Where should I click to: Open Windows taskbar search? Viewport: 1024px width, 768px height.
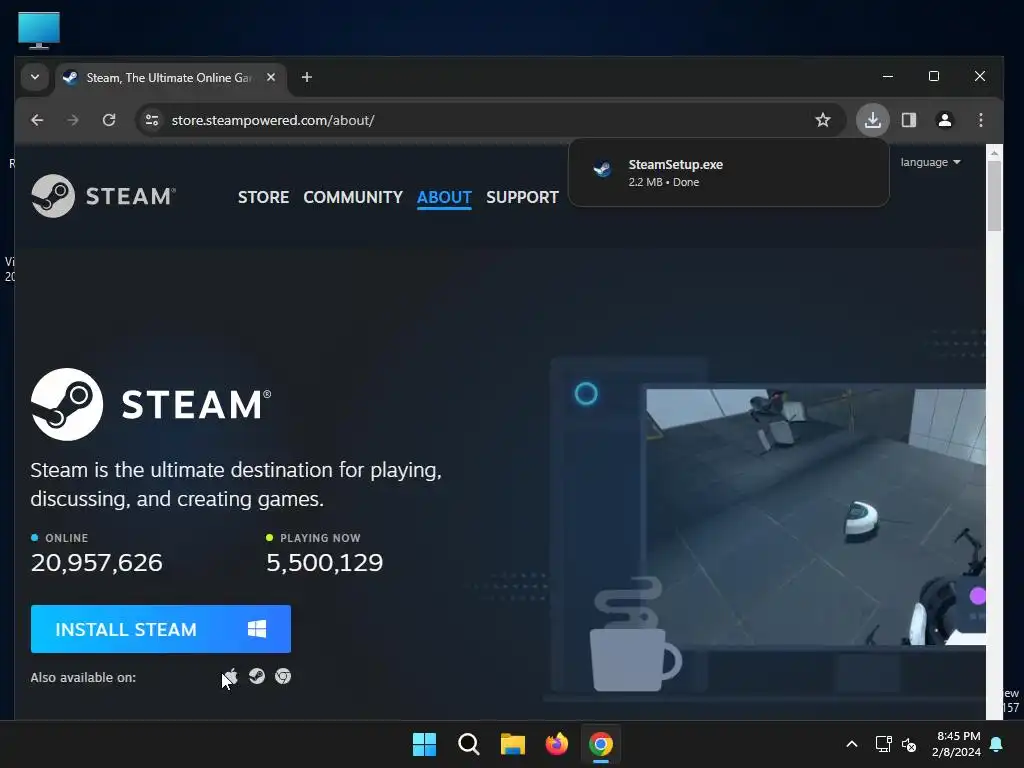pos(468,744)
